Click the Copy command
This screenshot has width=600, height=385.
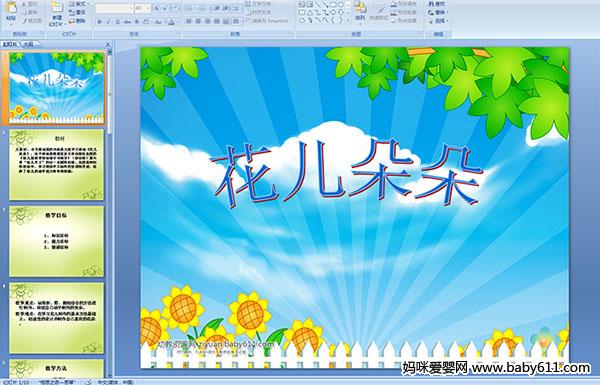coord(29,12)
